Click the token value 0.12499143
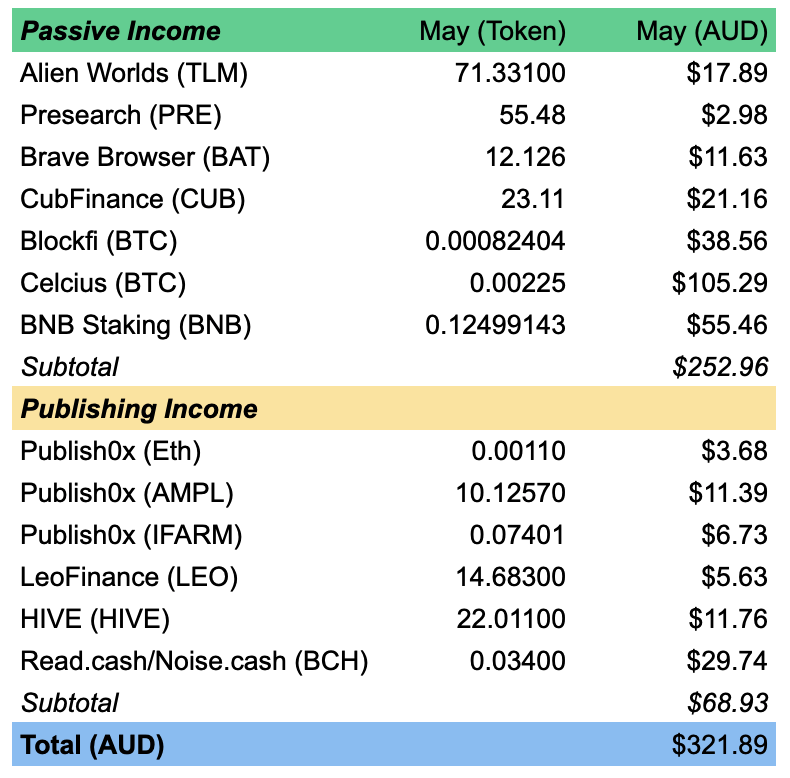 point(495,325)
